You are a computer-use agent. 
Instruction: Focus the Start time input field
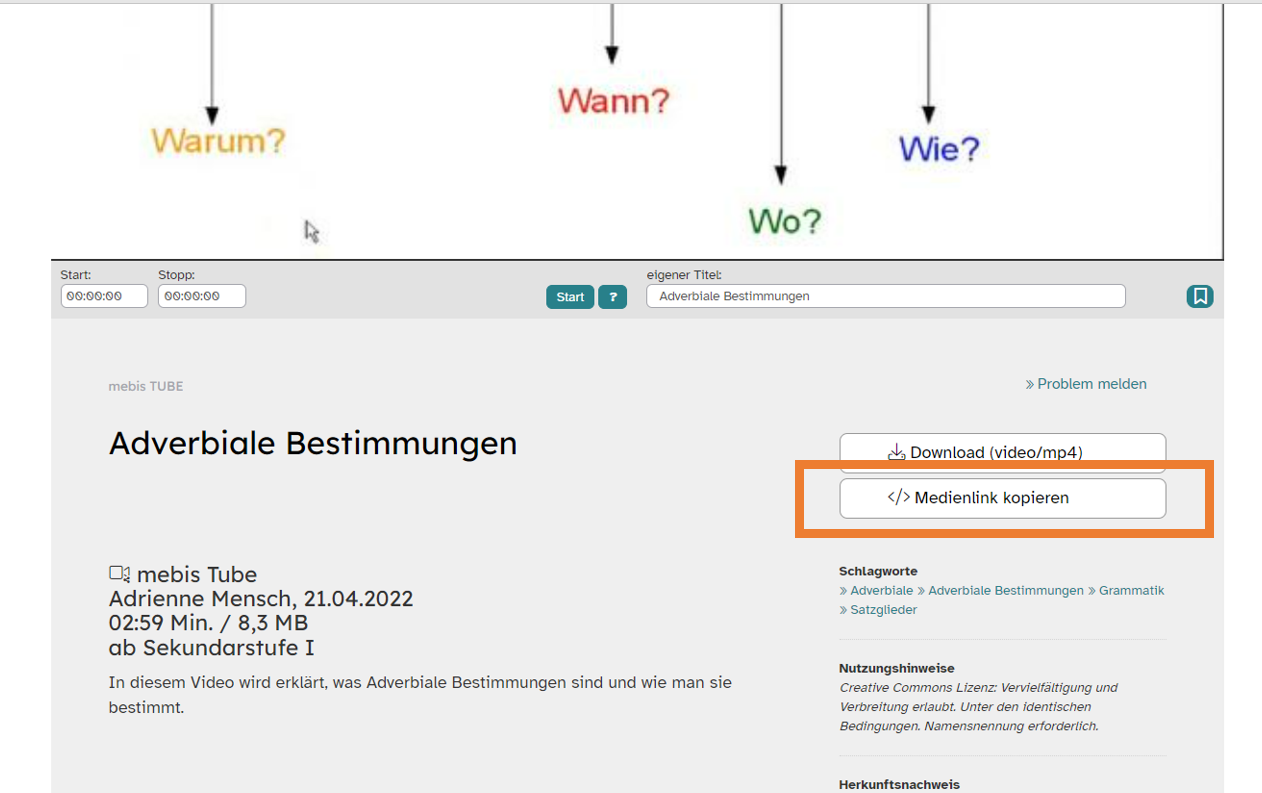click(104, 296)
